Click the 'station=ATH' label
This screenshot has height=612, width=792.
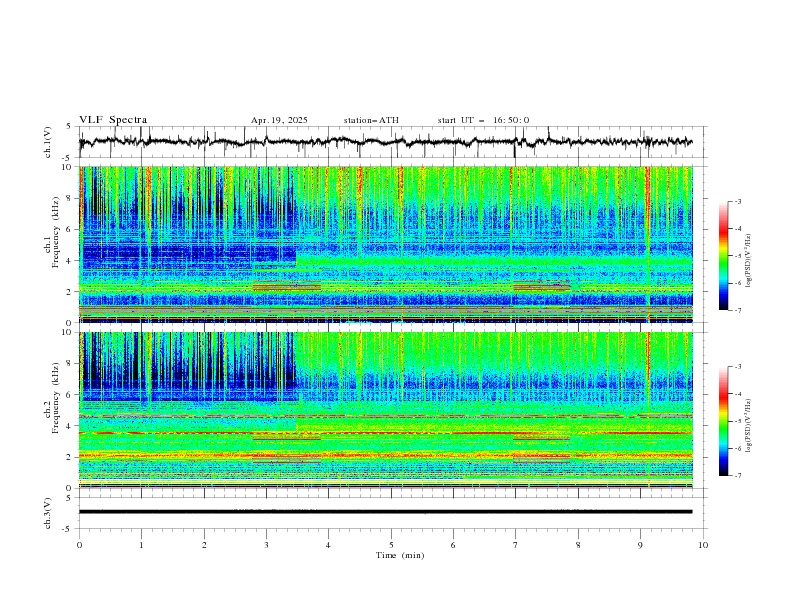(371, 120)
